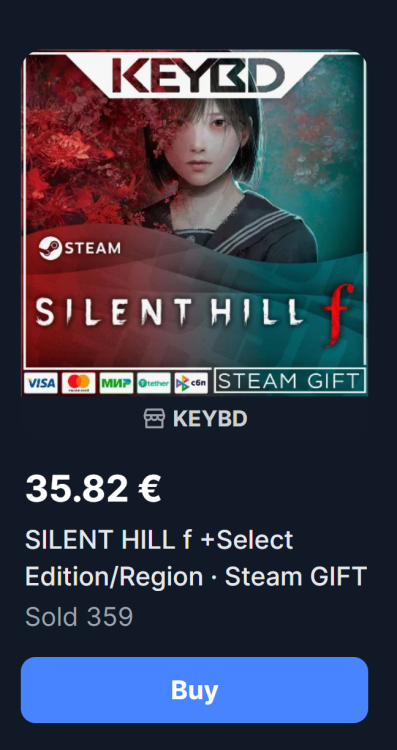This screenshot has height=750, width=397.
Task: Click the Mastercard payment icon
Action: coord(78,383)
